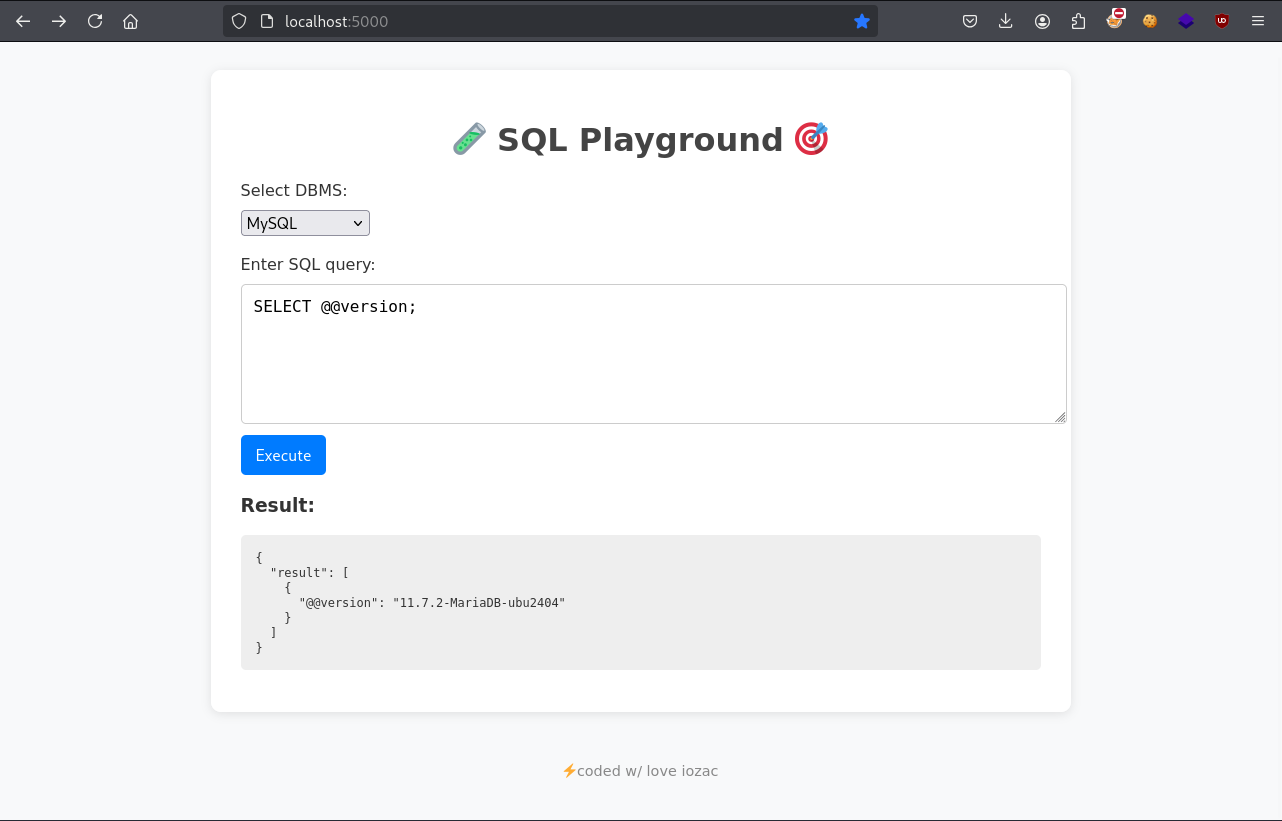The height and width of the screenshot is (821, 1282).
Task: View page info icon beside localhost
Action: pos(267,21)
